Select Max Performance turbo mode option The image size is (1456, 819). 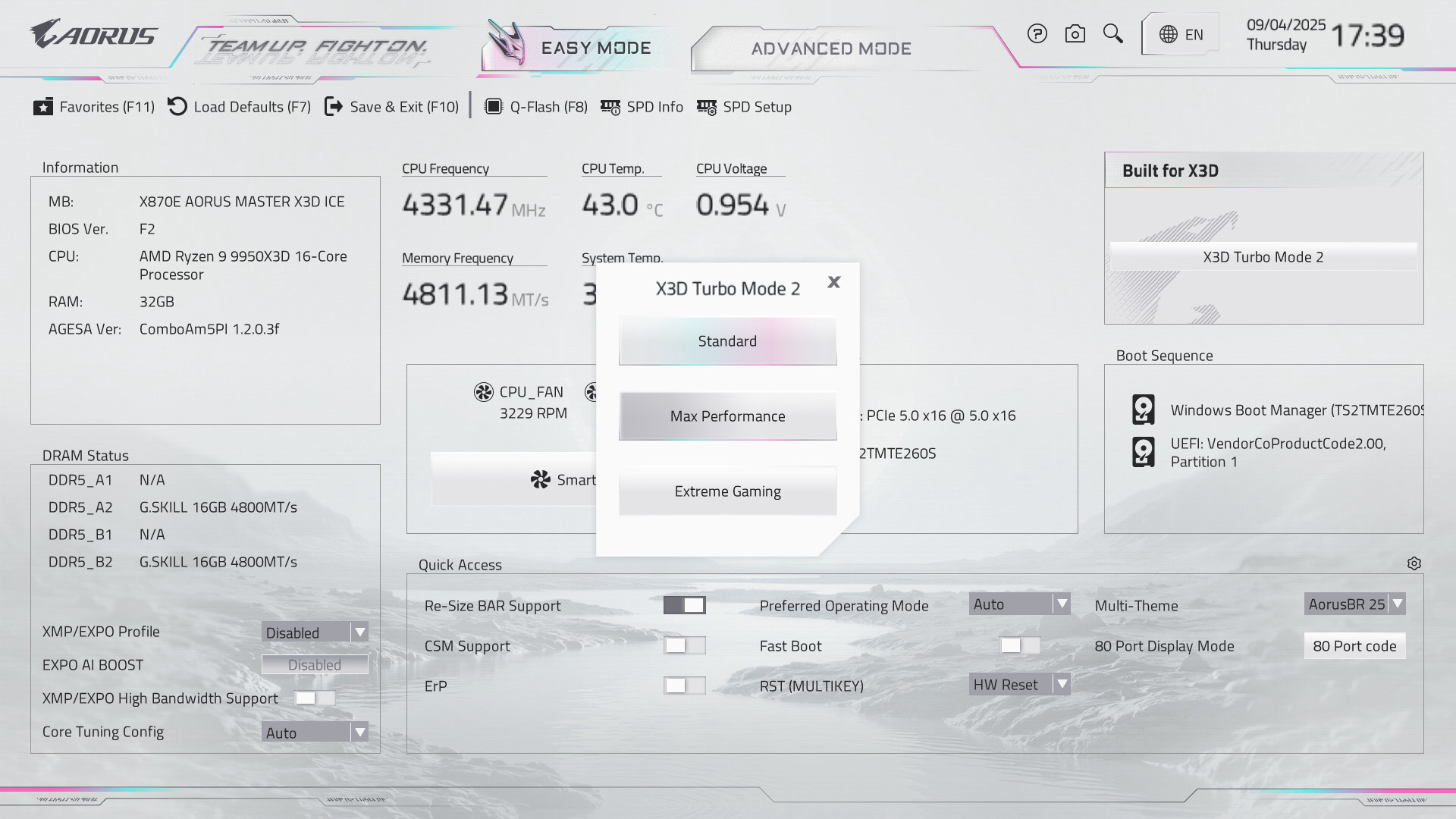tap(728, 416)
